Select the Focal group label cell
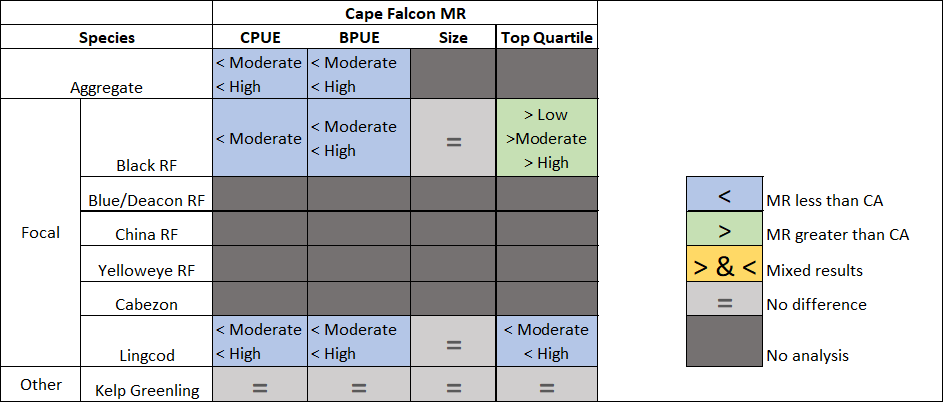 (x=40, y=233)
